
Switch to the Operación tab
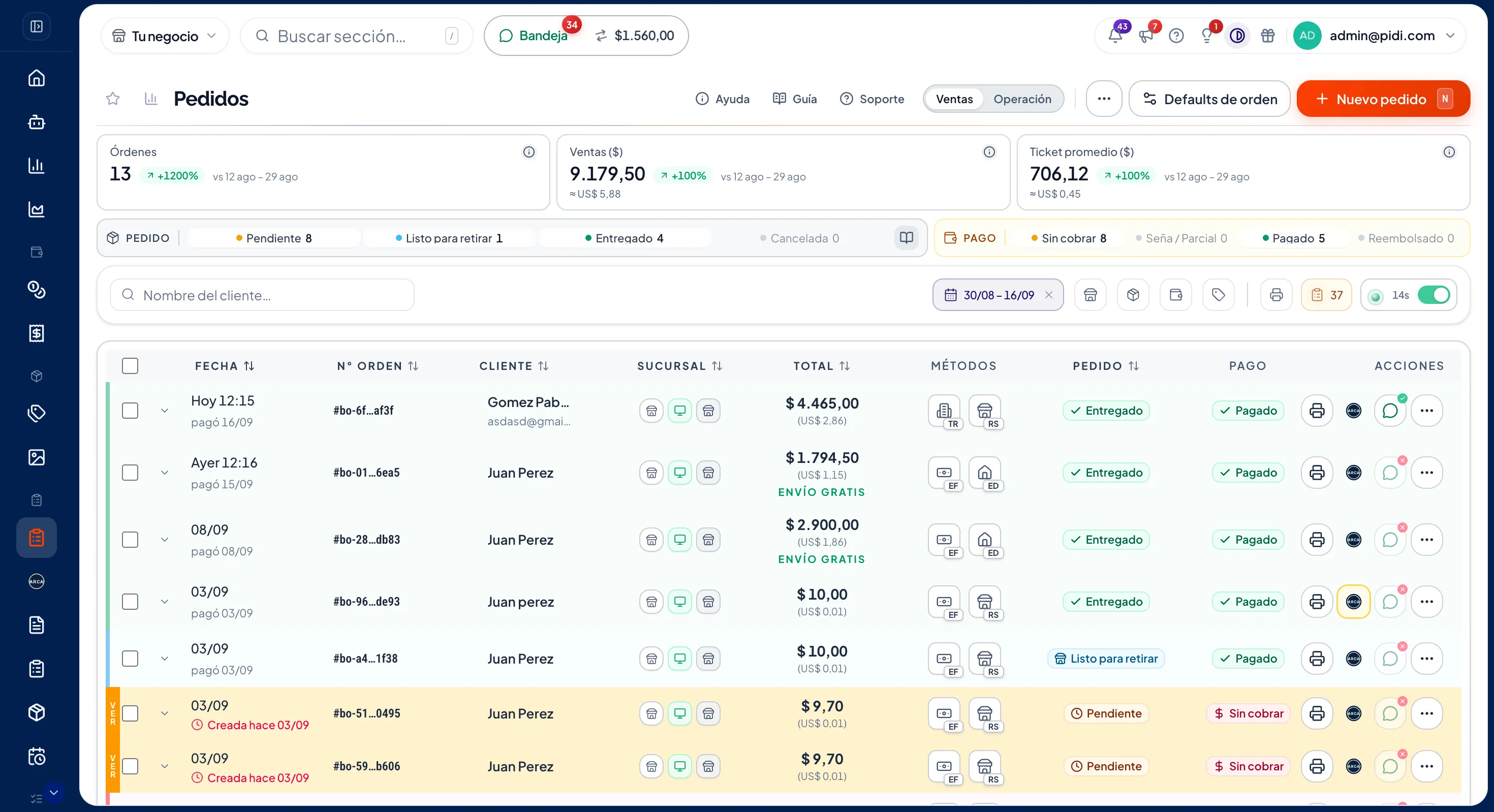coord(1022,99)
